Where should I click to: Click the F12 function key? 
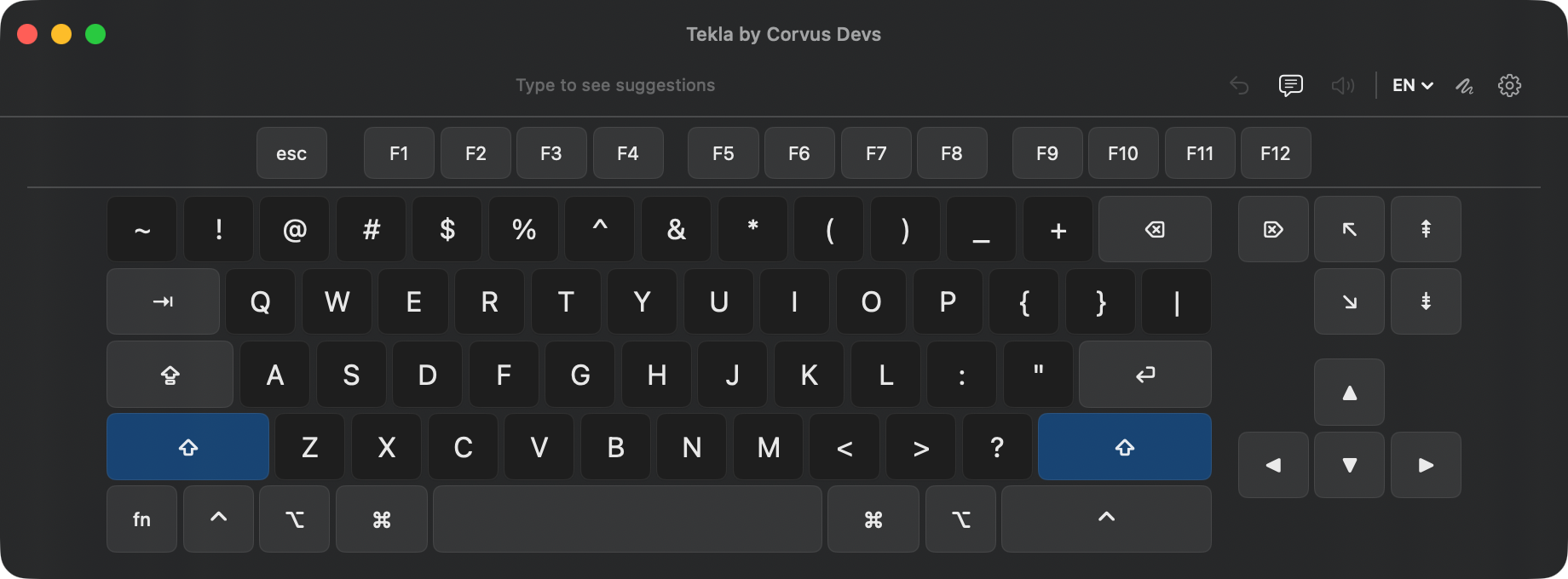coord(1276,153)
